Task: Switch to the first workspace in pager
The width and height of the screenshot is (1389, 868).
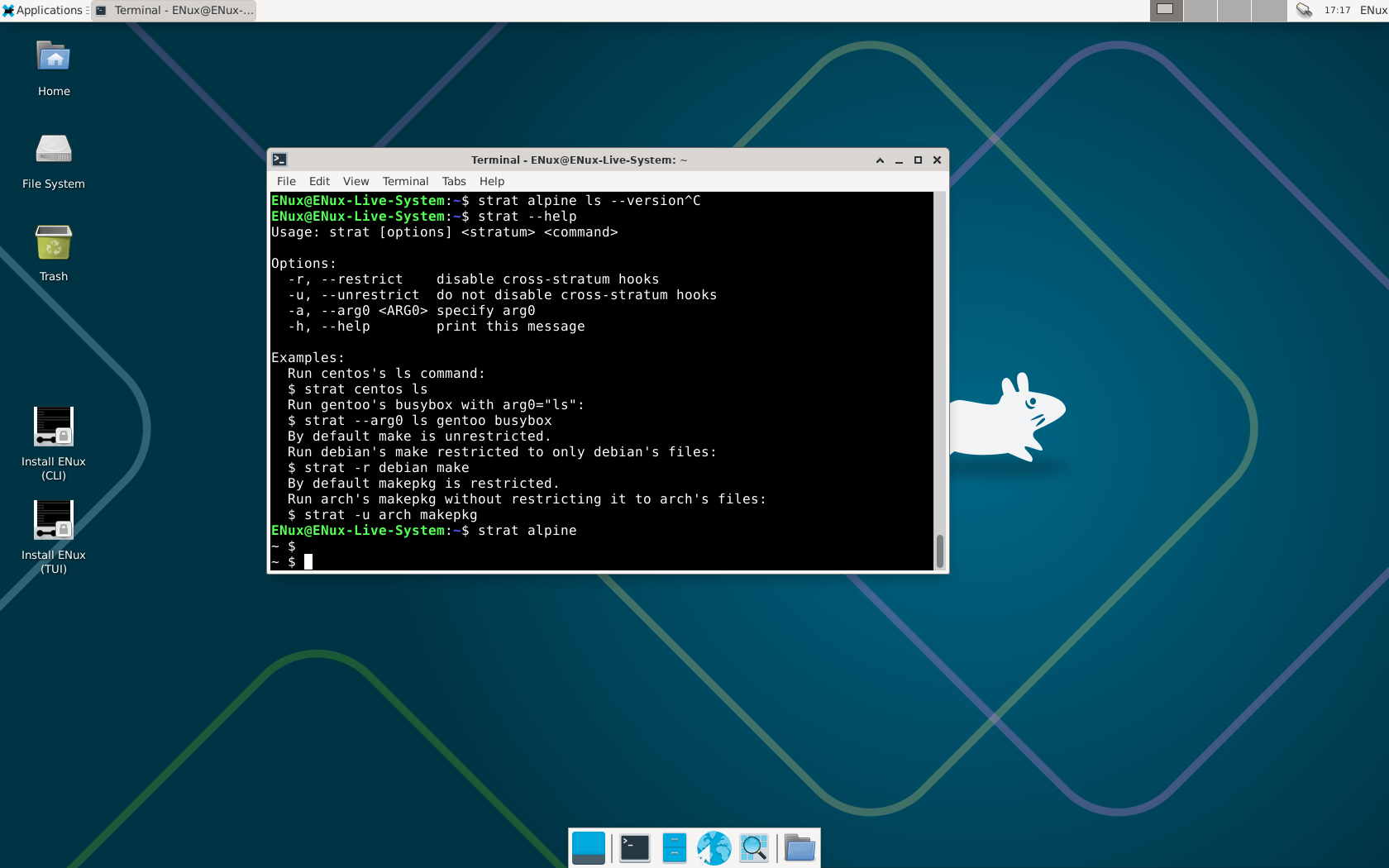Action: [1166, 10]
